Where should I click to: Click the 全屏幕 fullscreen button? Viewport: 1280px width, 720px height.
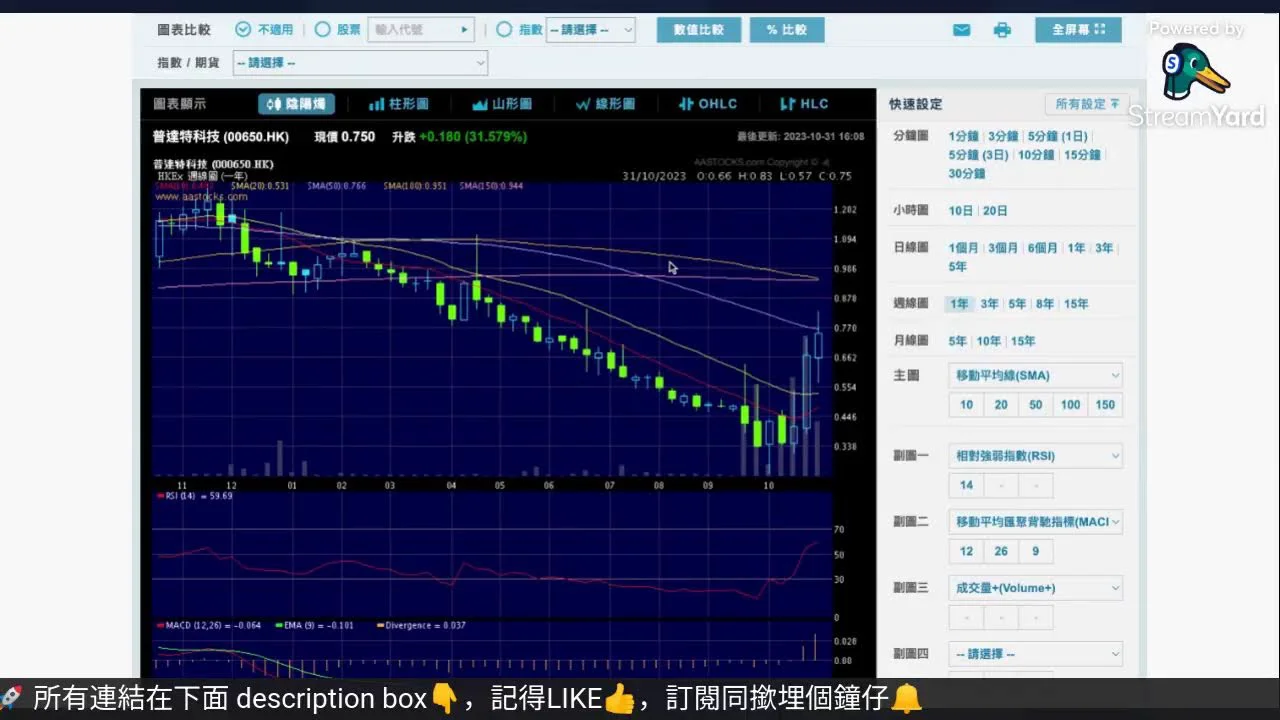1078,30
